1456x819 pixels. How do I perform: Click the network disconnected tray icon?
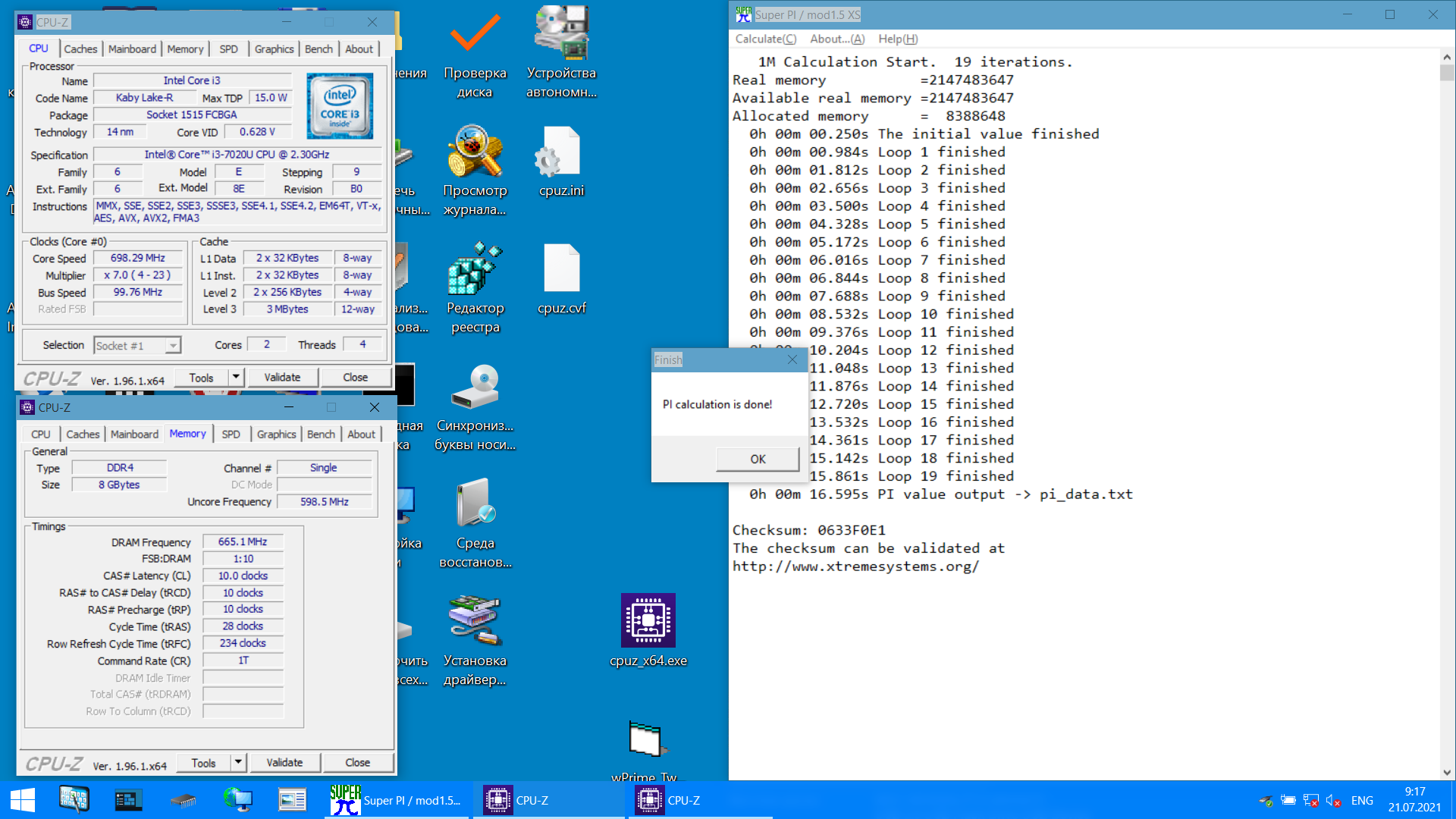coord(1310,800)
